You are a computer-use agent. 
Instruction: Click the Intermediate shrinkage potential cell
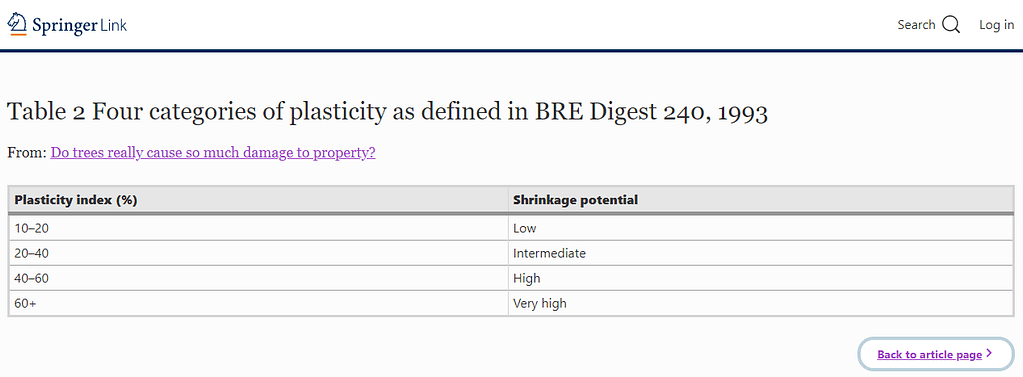[x=761, y=253]
